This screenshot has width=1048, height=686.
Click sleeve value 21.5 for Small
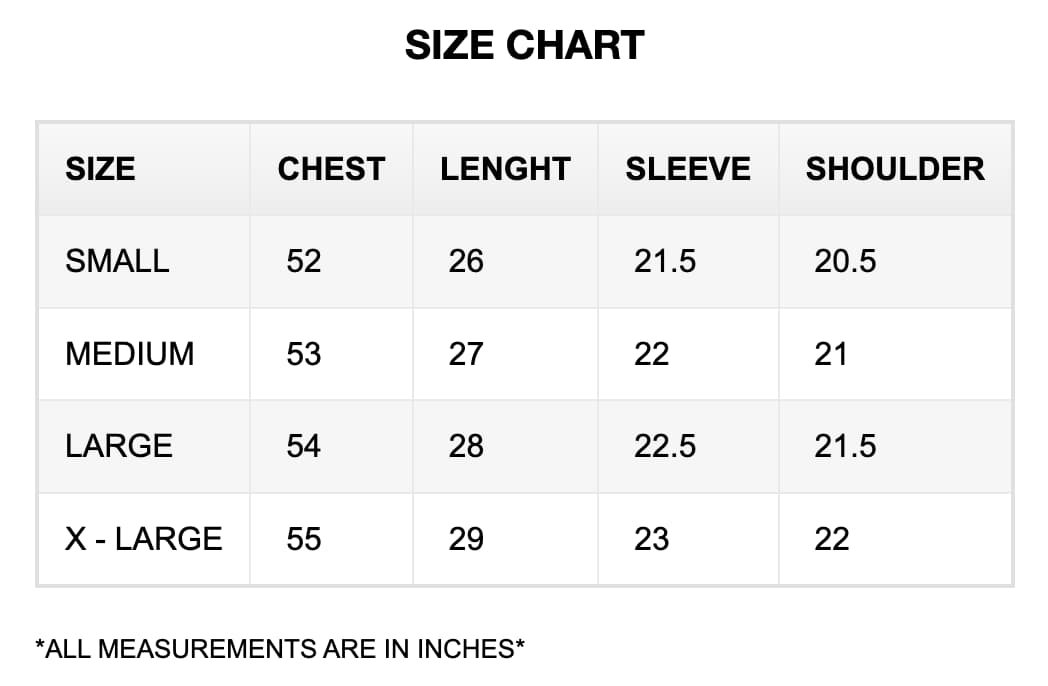pos(665,261)
